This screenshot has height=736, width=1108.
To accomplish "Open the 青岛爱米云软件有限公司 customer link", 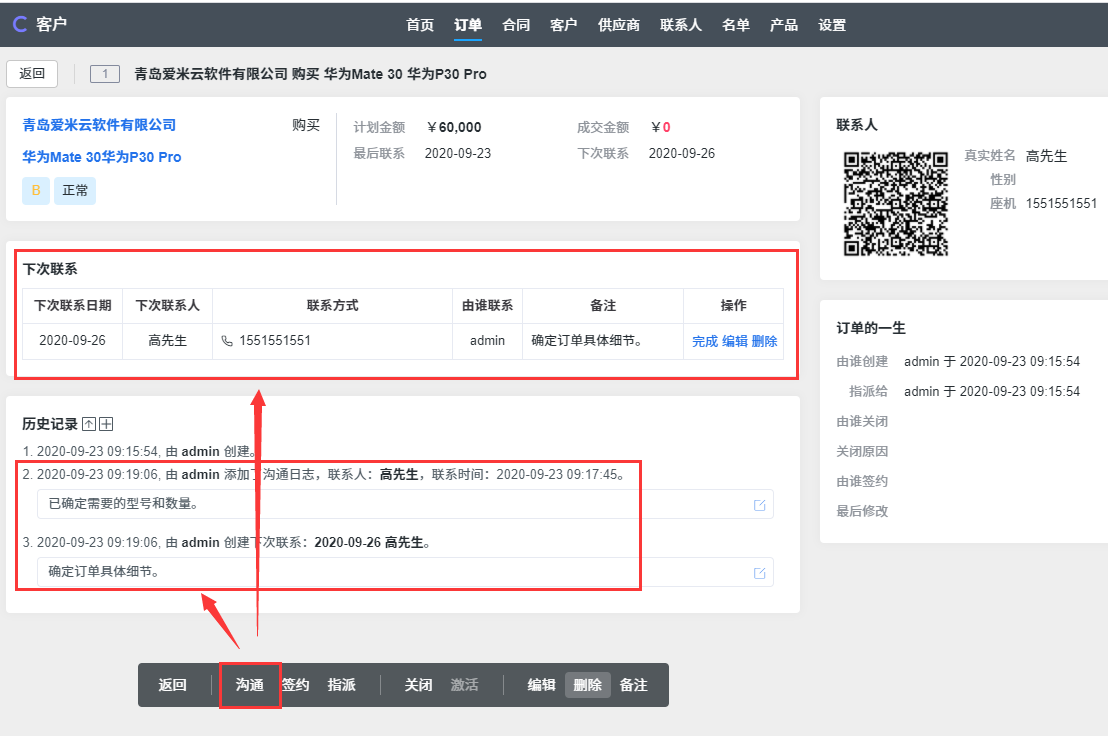I will (99, 125).
